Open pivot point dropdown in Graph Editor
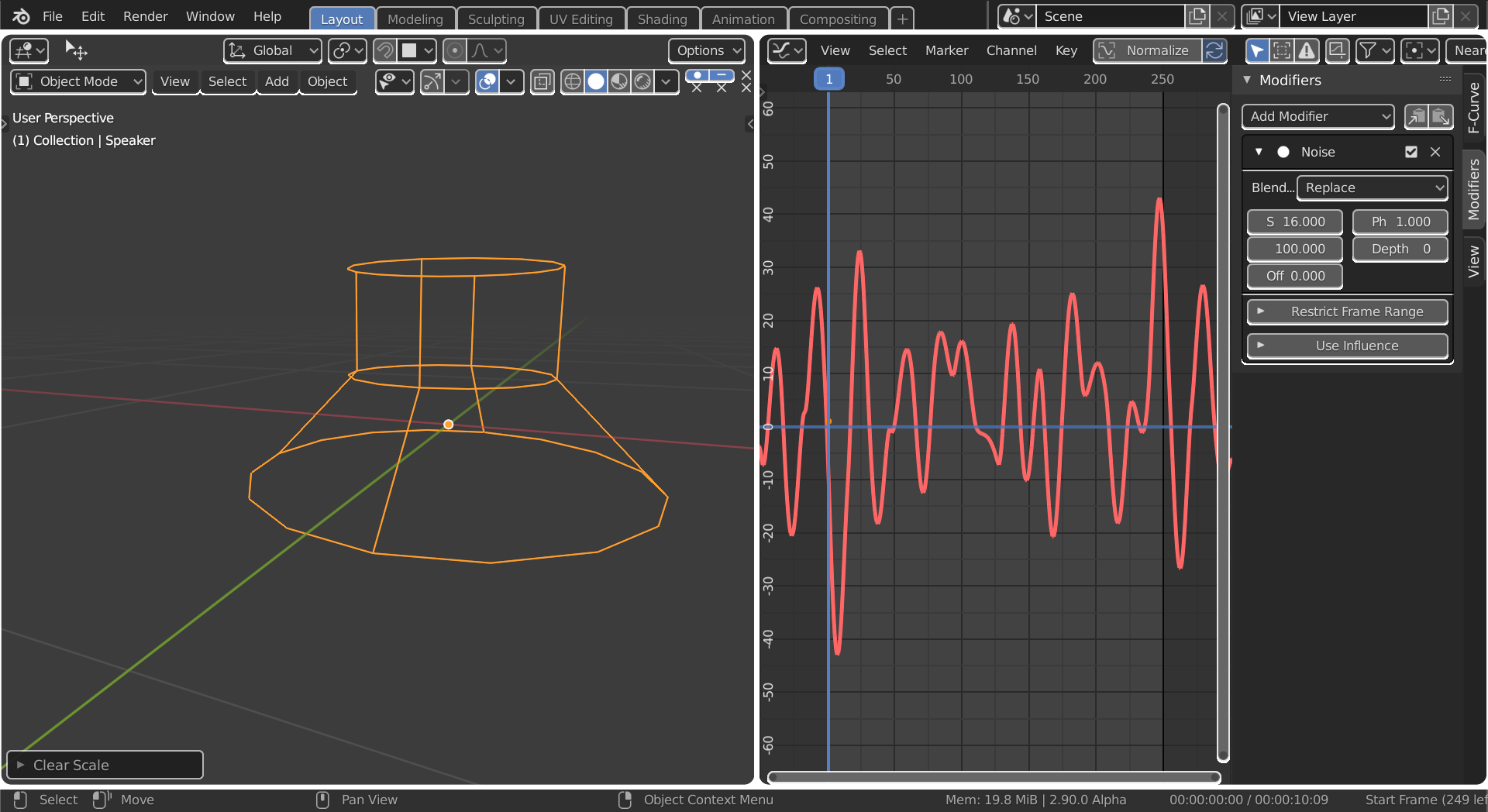The width and height of the screenshot is (1488, 812). 1420,50
